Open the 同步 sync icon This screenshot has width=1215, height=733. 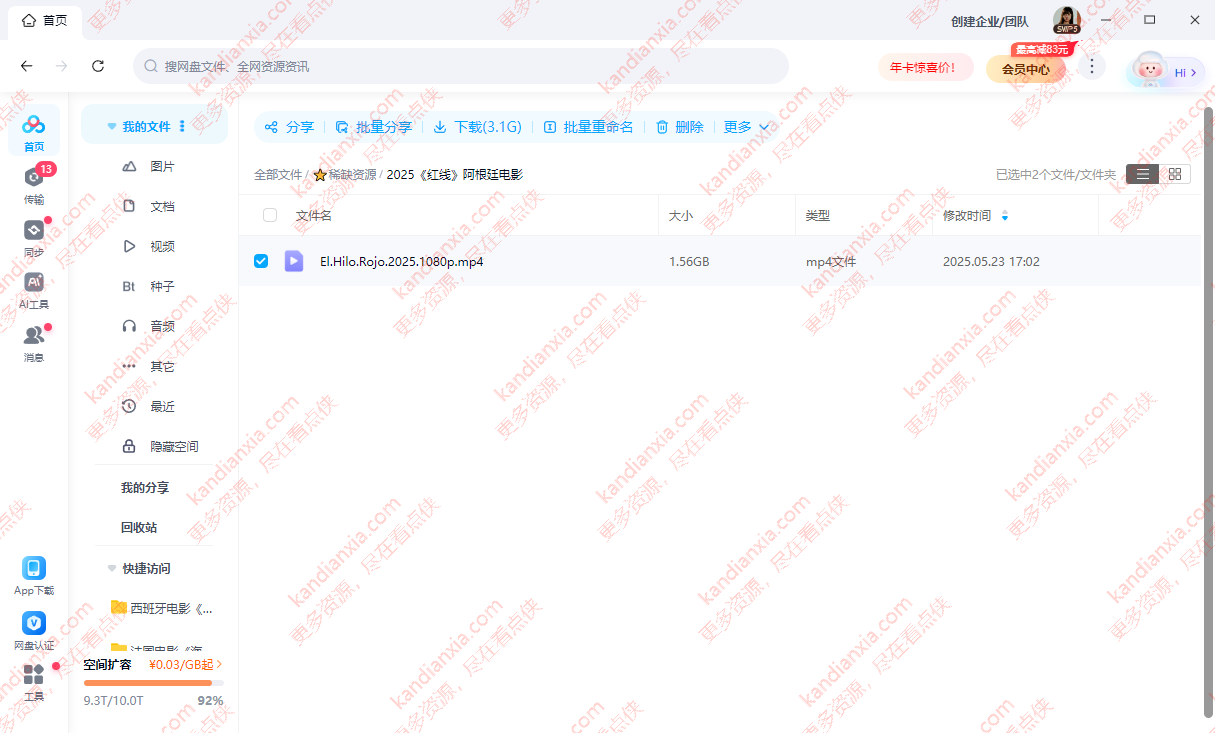[34, 231]
